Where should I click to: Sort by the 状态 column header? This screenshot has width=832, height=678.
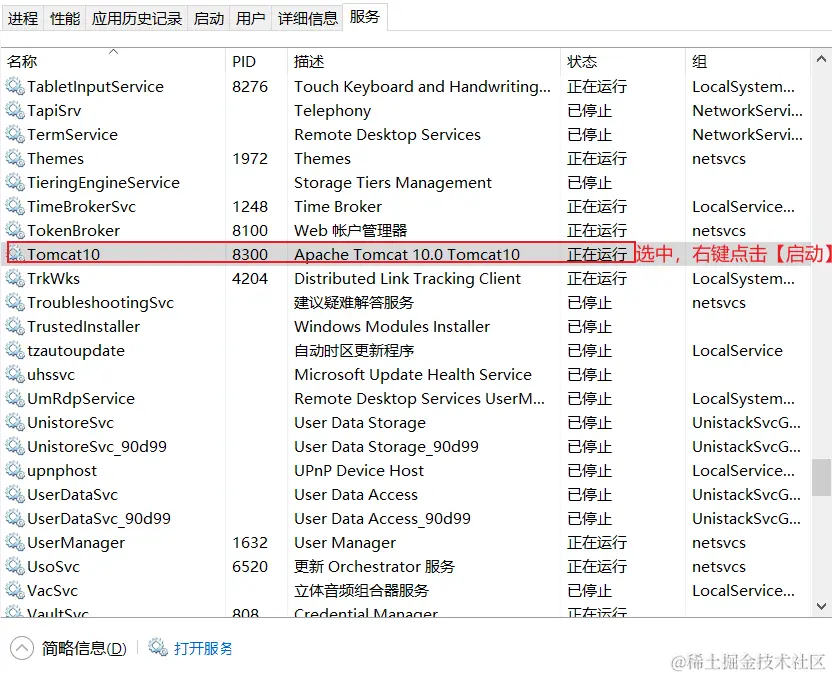coord(622,61)
